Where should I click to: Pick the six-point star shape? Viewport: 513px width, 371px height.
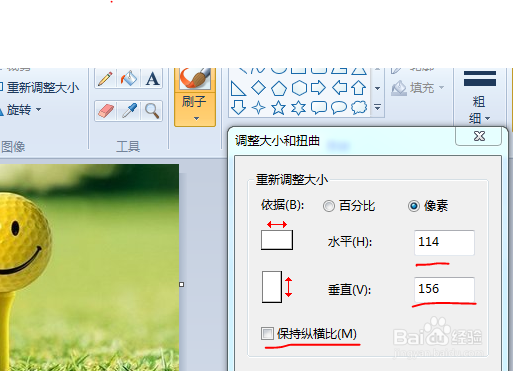(298, 108)
